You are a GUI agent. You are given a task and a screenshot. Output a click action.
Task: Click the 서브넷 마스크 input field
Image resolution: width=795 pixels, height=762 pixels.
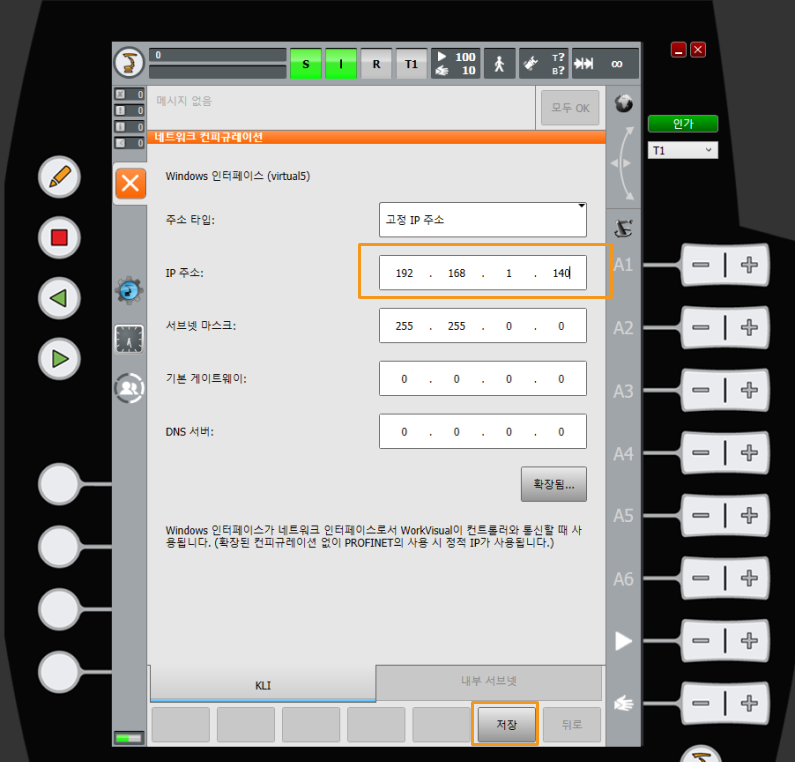483,325
